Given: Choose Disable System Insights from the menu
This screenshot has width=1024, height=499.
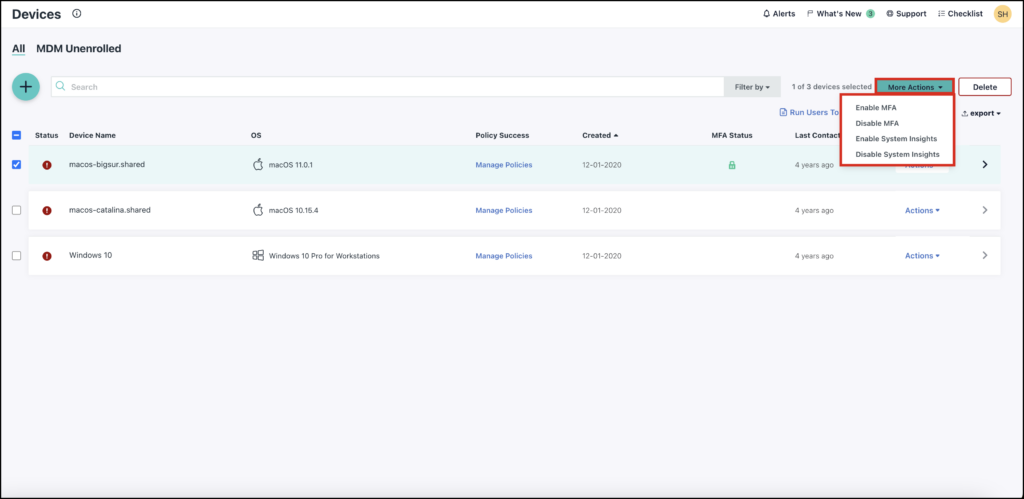Looking at the screenshot, I should point(897,154).
